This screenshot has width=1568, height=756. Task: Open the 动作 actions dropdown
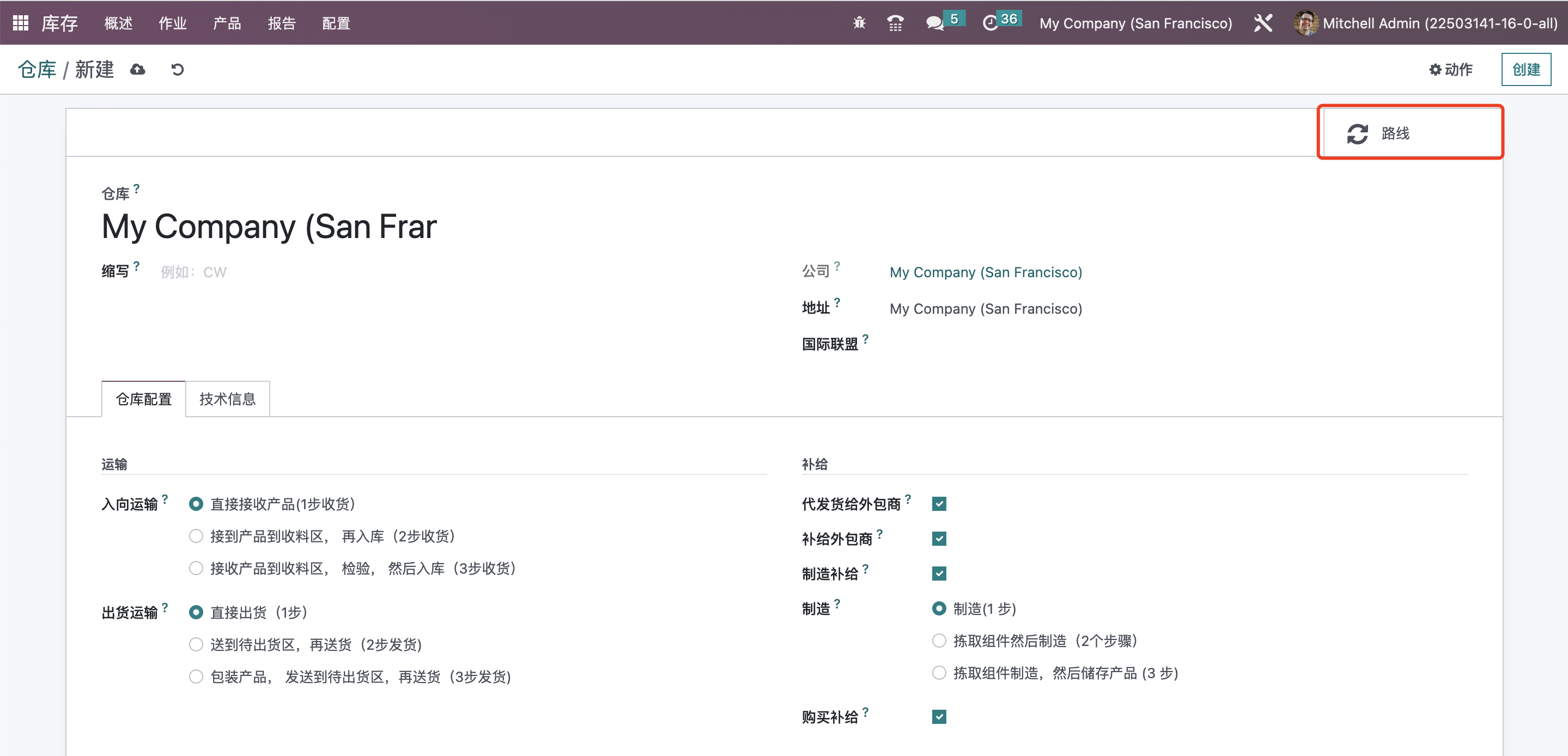click(1451, 69)
